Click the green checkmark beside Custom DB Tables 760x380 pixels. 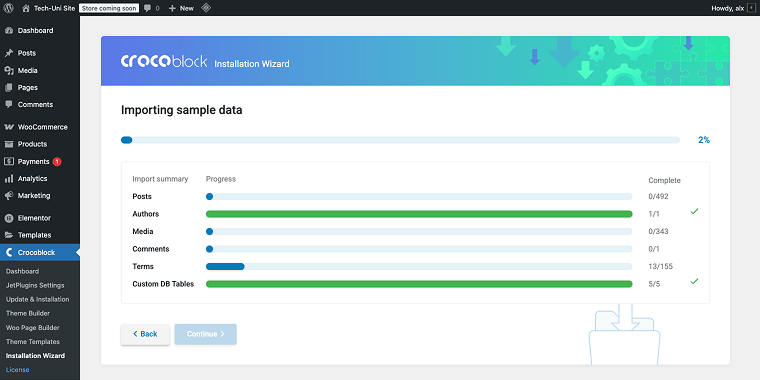pos(694,281)
